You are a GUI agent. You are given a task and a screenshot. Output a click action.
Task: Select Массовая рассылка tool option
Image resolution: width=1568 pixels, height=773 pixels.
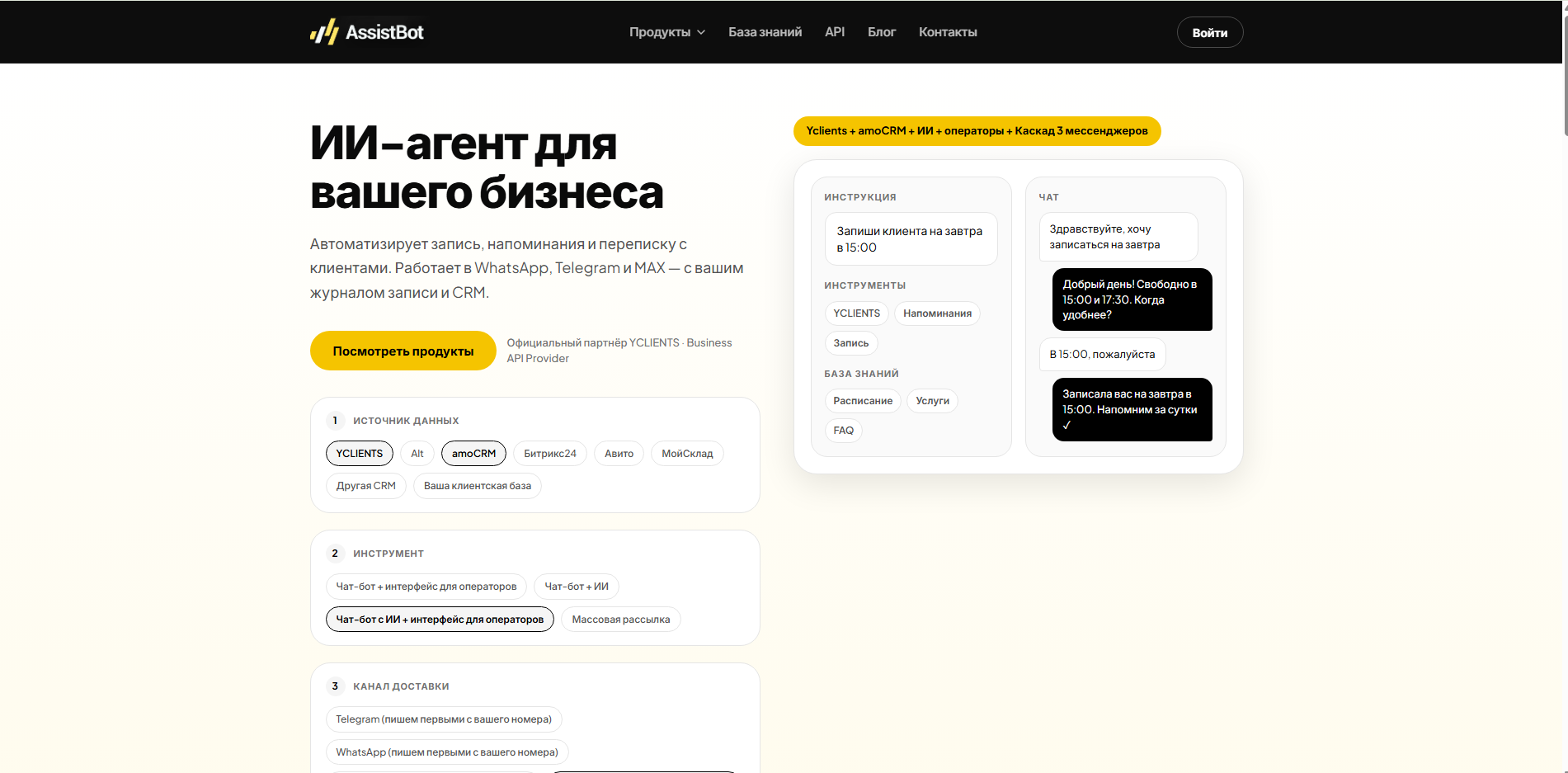tap(621, 620)
